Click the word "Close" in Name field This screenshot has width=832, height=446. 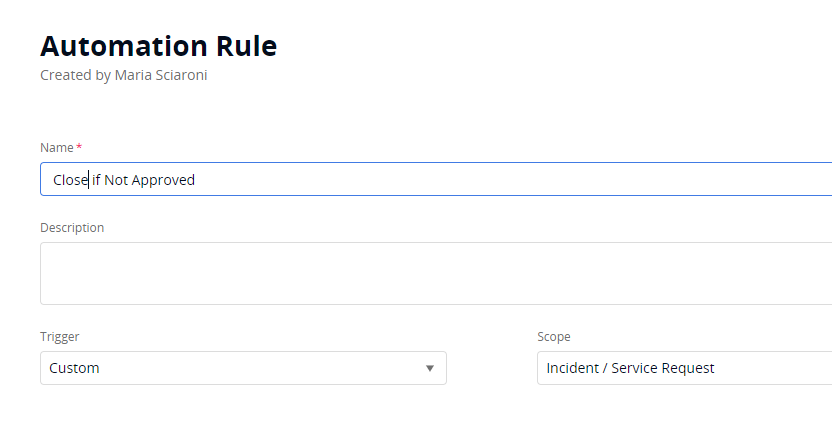coord(70,180)
